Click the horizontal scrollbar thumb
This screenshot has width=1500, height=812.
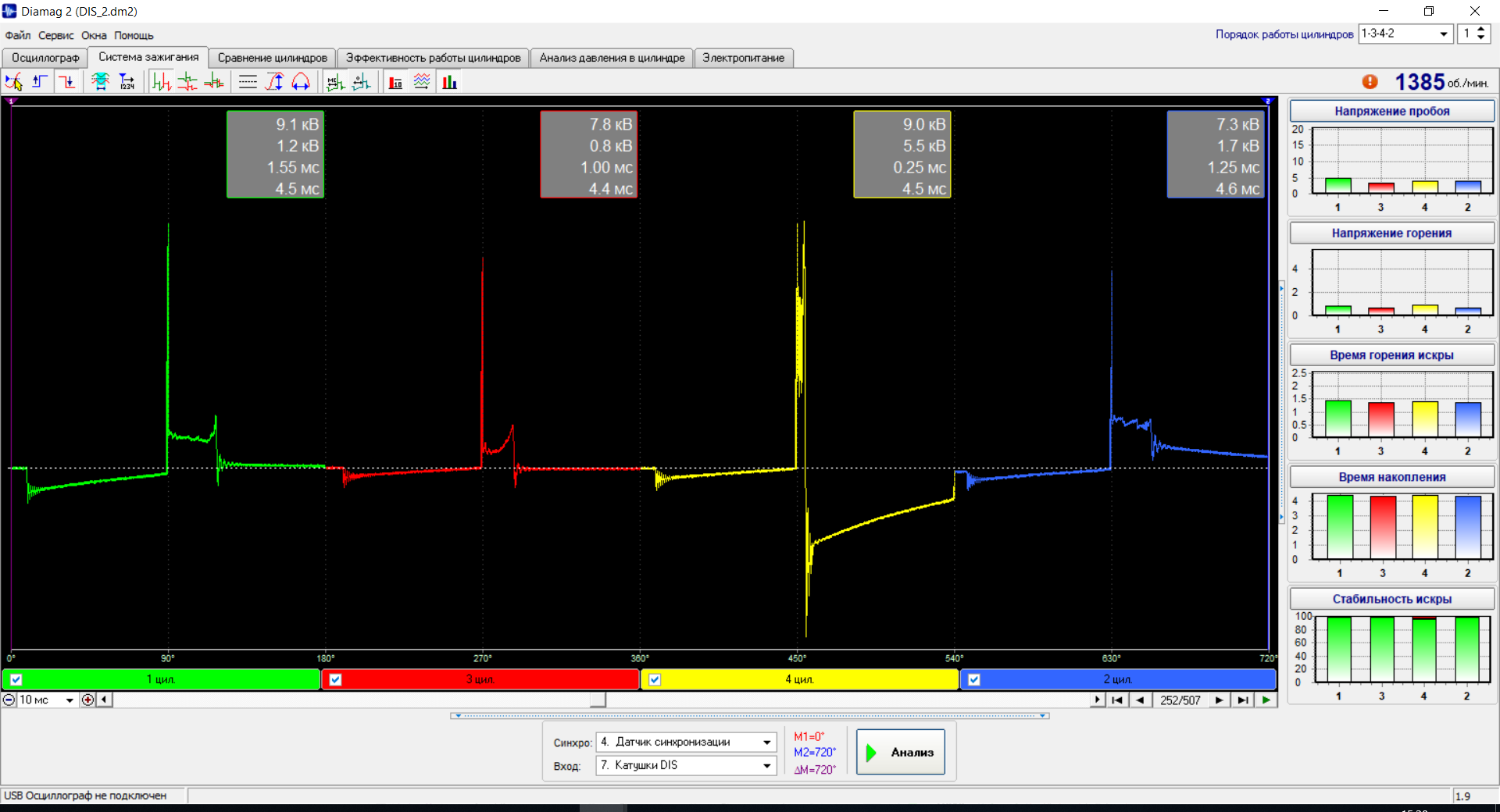pyautogui.click(x=598, y=700)
